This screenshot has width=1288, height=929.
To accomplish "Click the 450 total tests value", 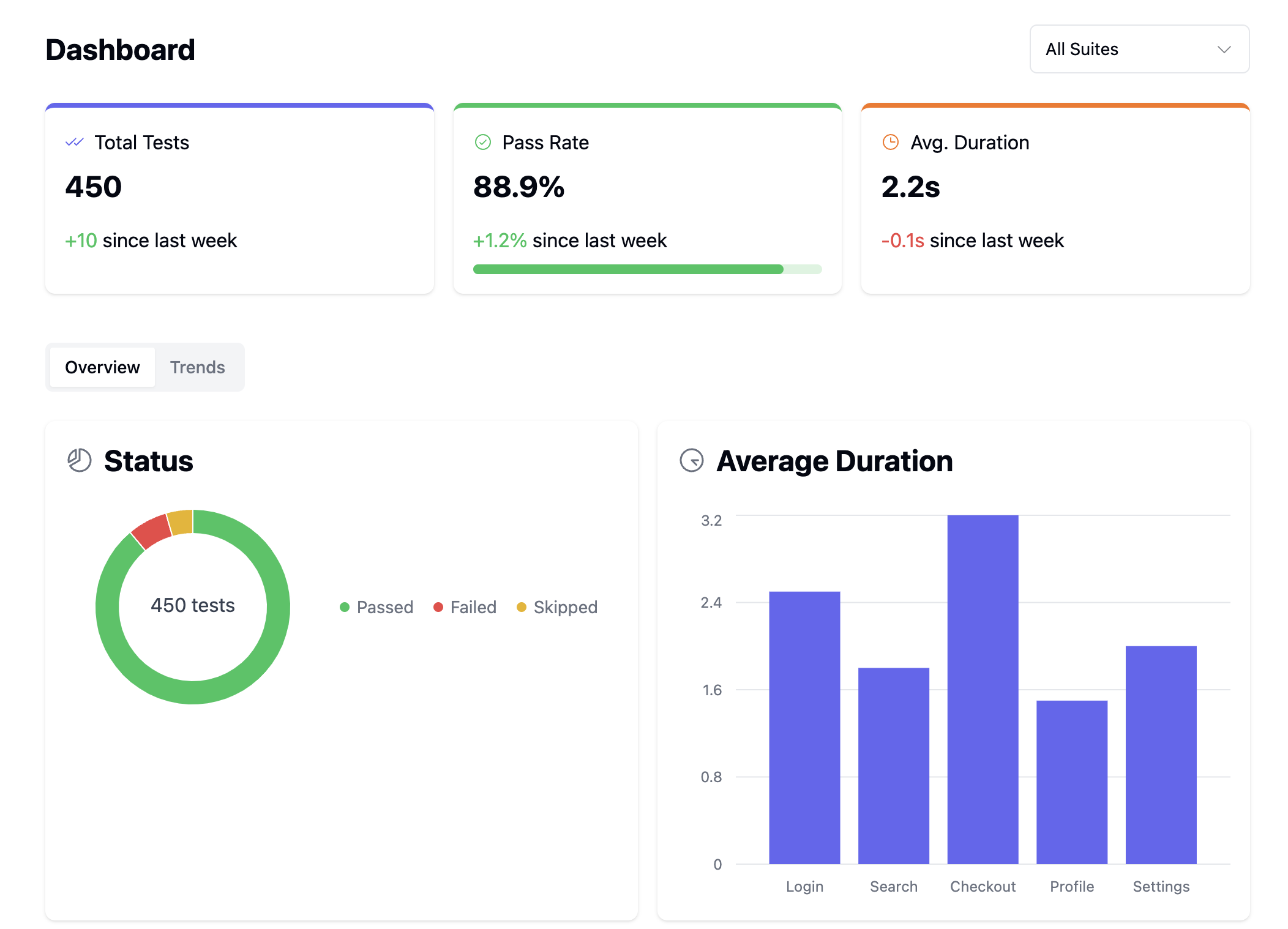I will pos(94,187).
